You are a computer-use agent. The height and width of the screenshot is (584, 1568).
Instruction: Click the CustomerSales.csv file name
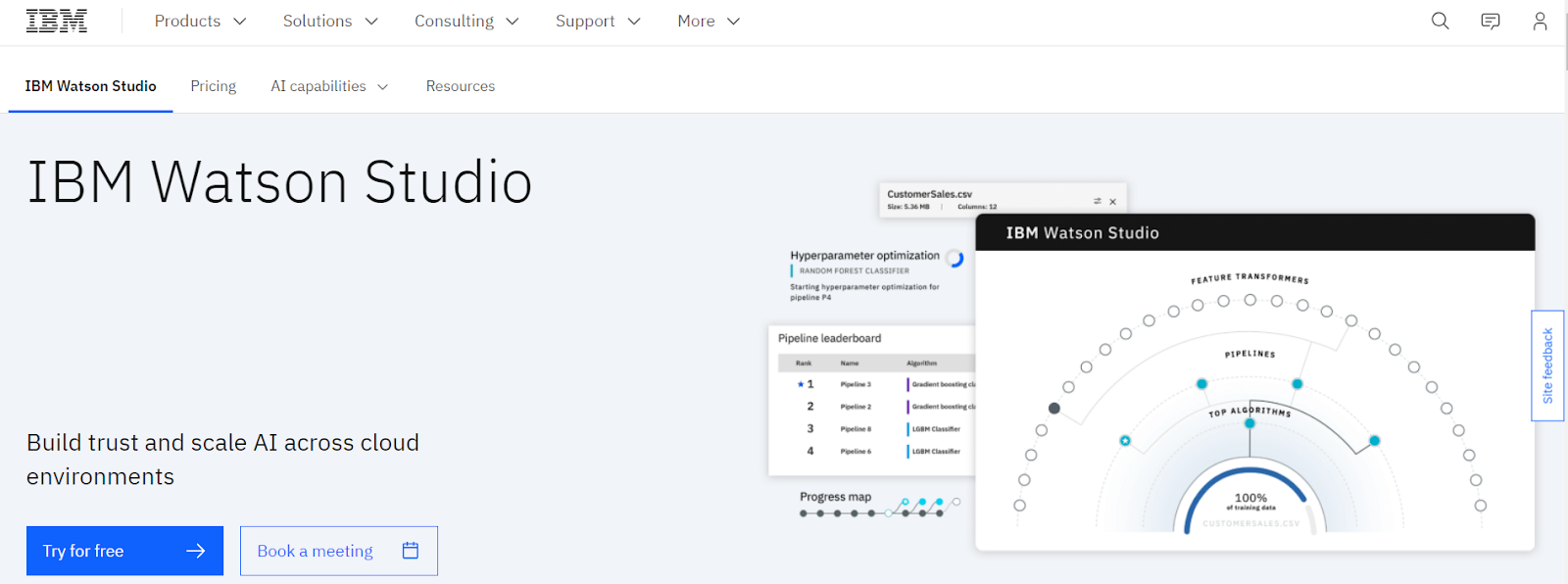pos(929,194)
